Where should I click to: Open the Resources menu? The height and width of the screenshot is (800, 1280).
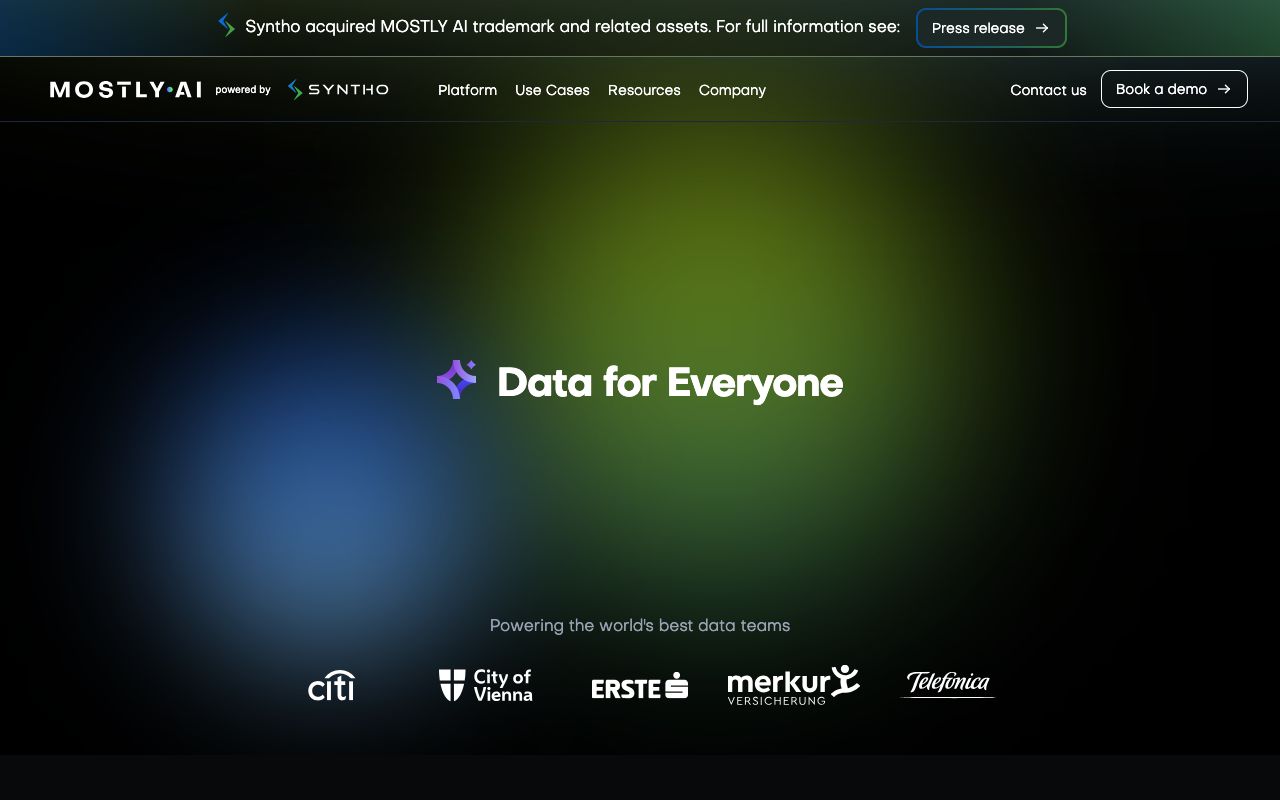644,90
